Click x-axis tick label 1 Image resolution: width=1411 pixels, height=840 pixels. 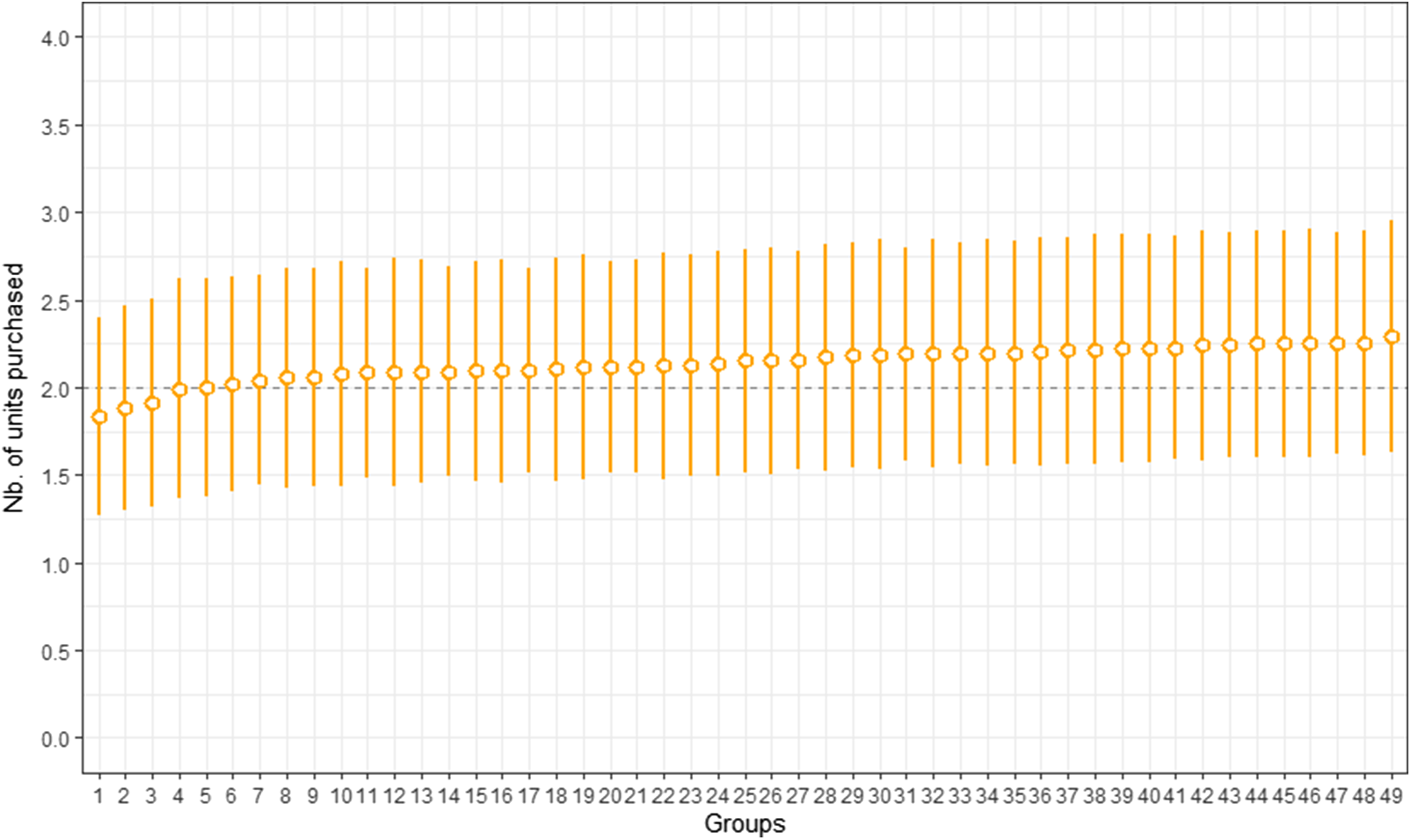tap(98, 797)
